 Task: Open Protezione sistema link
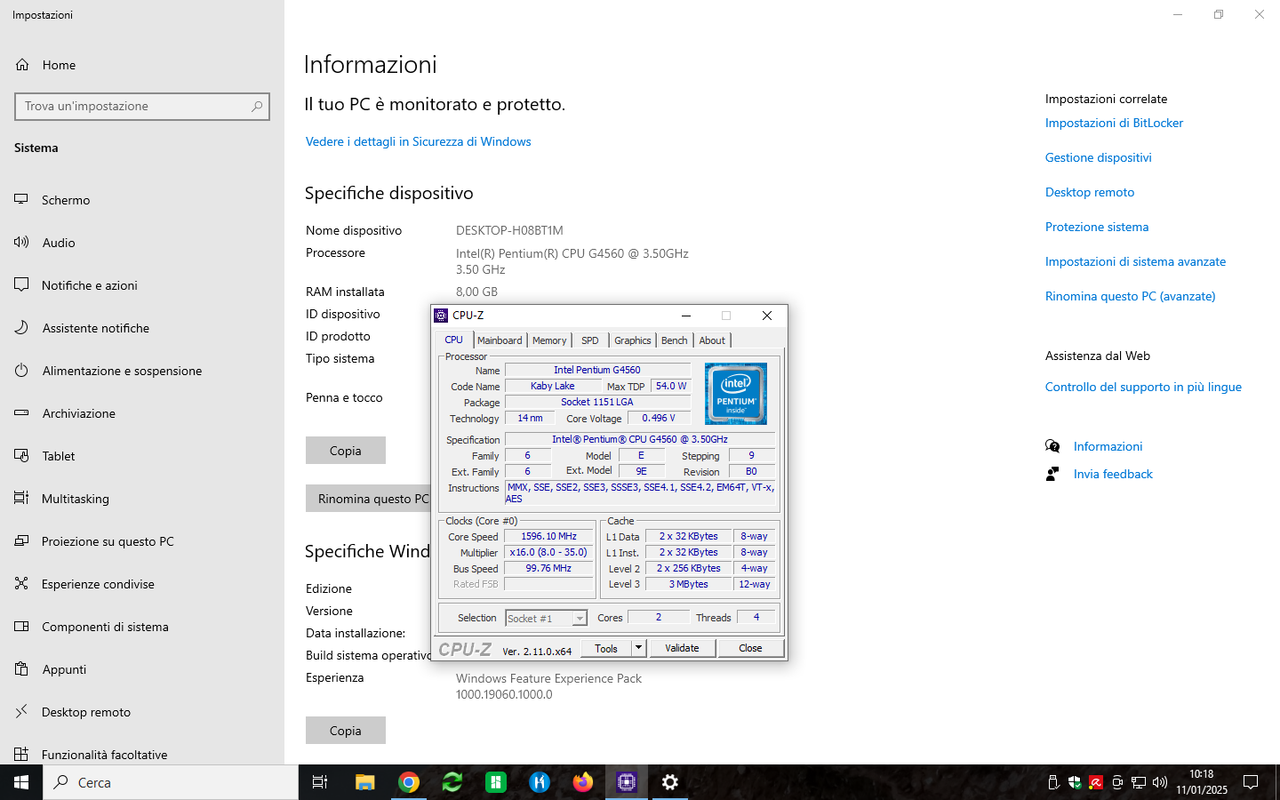[1096, 227]
